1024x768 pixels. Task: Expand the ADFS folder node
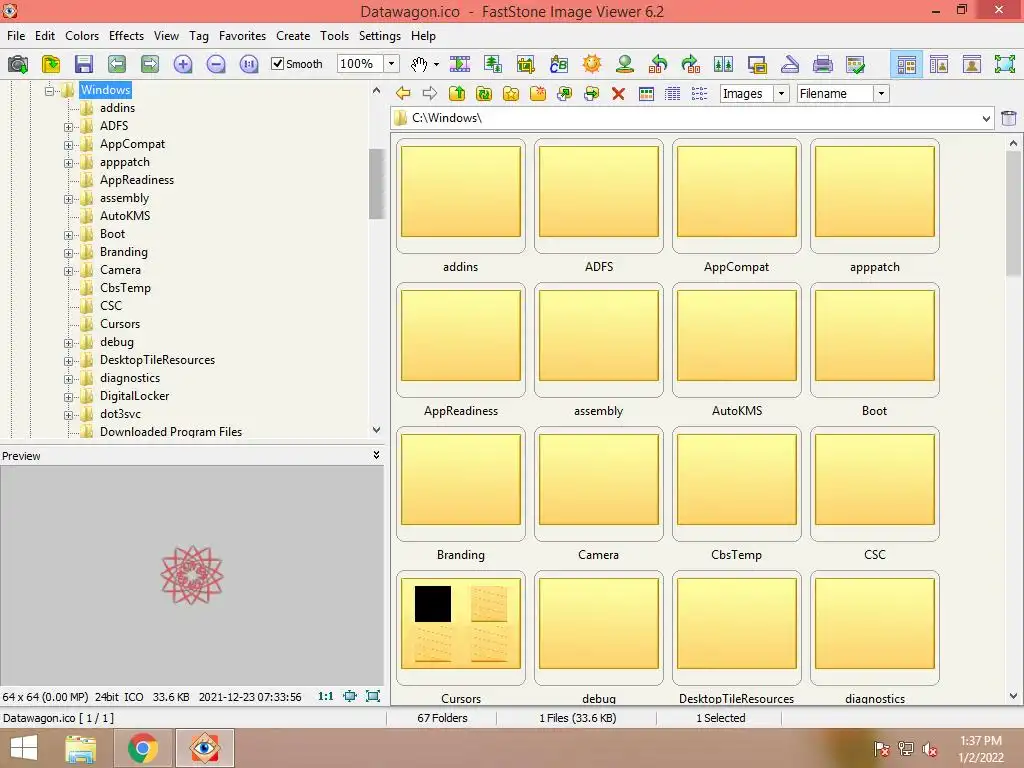click(x=68, y=127)
